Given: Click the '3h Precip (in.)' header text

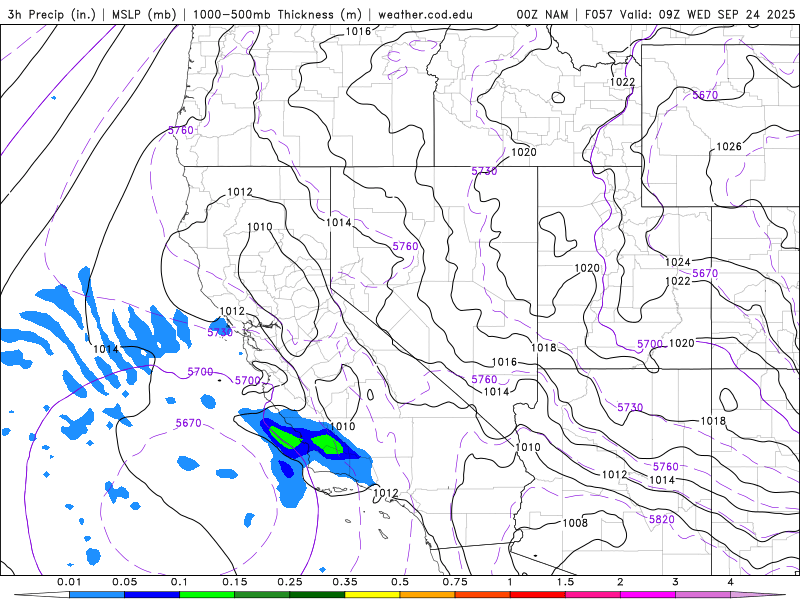Looking at the screenshot, I should (x=52, y=14).
